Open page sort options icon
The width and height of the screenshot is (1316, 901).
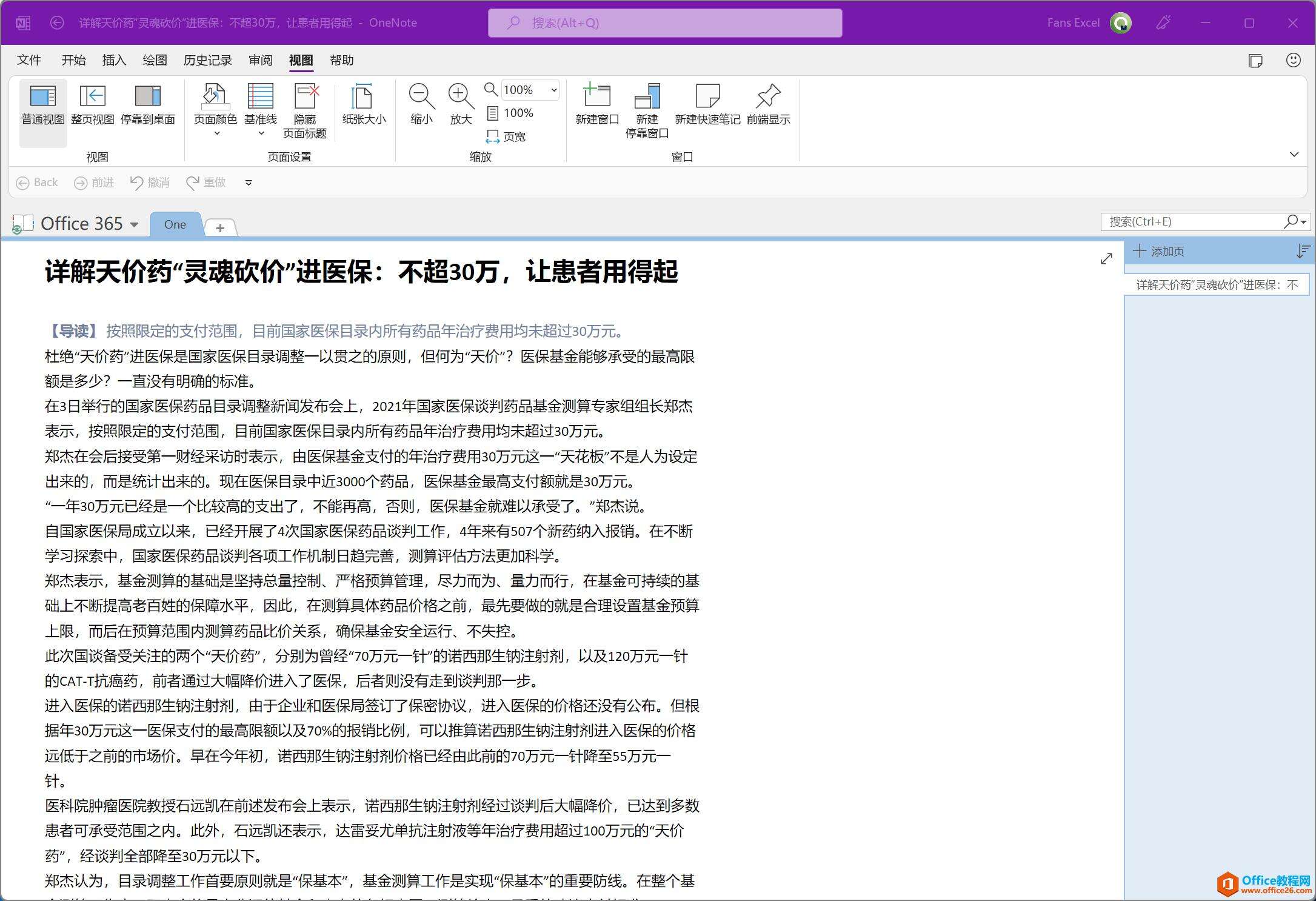click(1303, 251)
